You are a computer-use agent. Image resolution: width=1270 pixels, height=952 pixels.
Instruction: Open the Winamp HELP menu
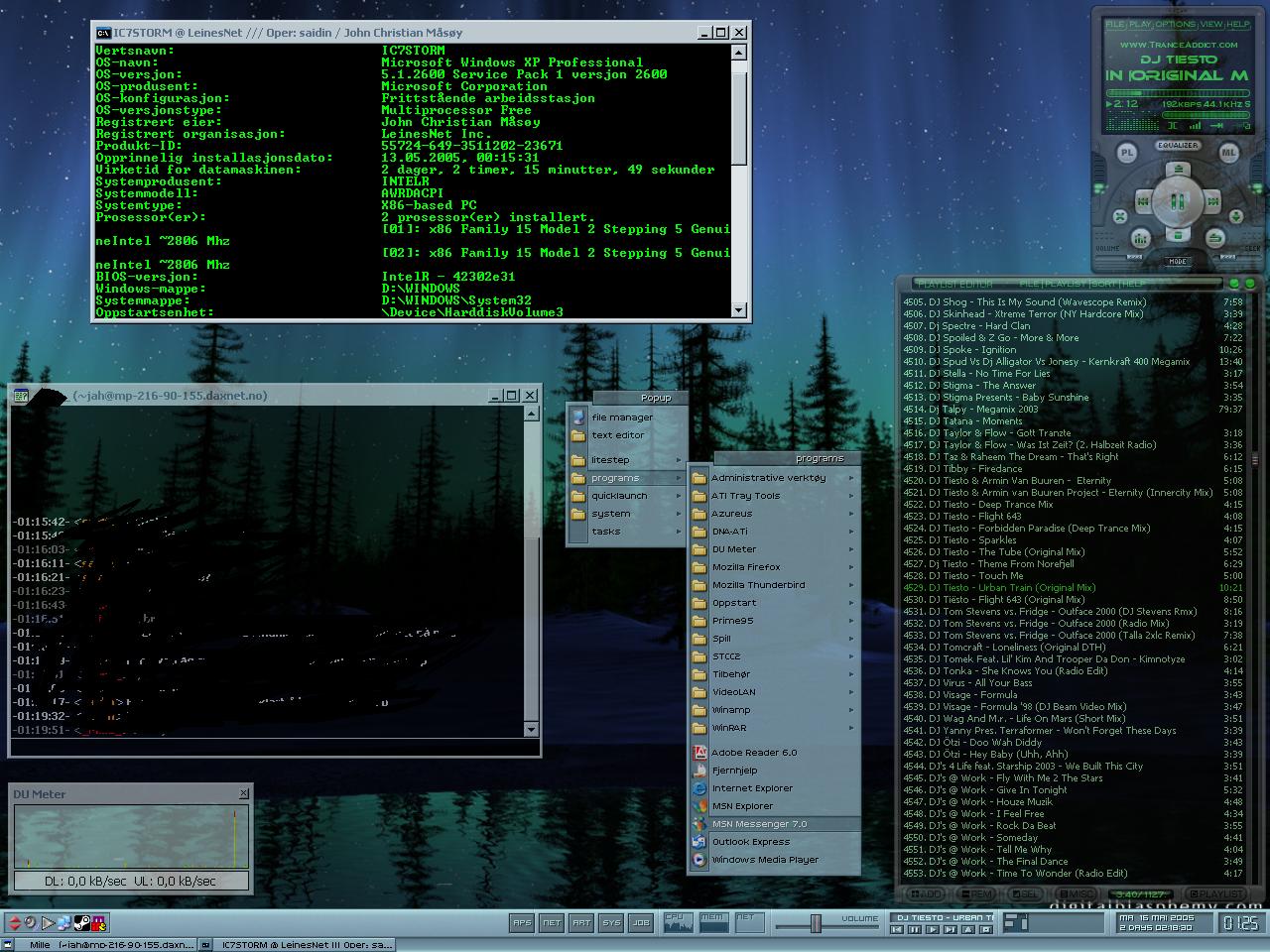(1238, 24)
